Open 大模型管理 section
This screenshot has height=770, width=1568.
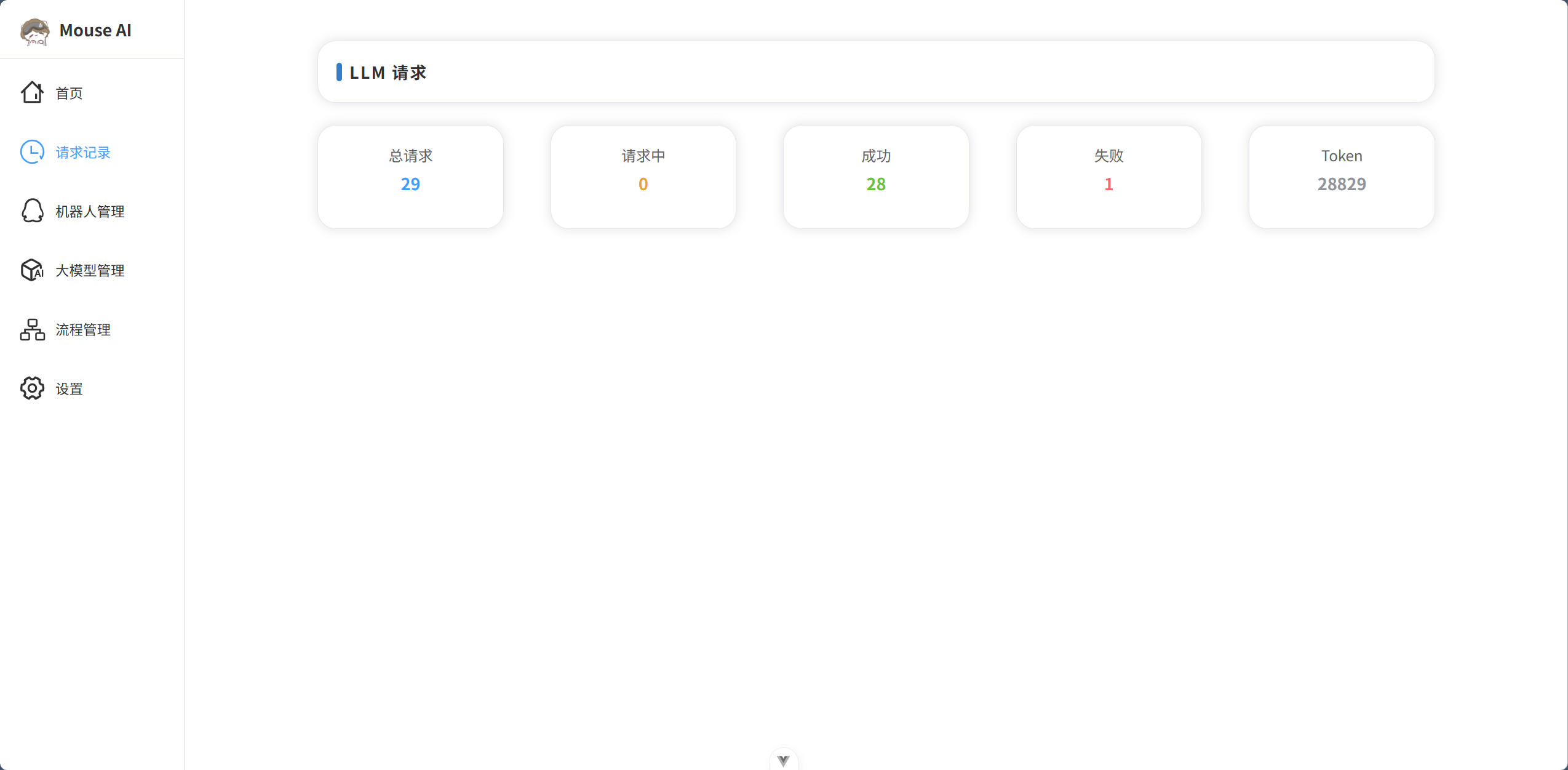[90, 271]
